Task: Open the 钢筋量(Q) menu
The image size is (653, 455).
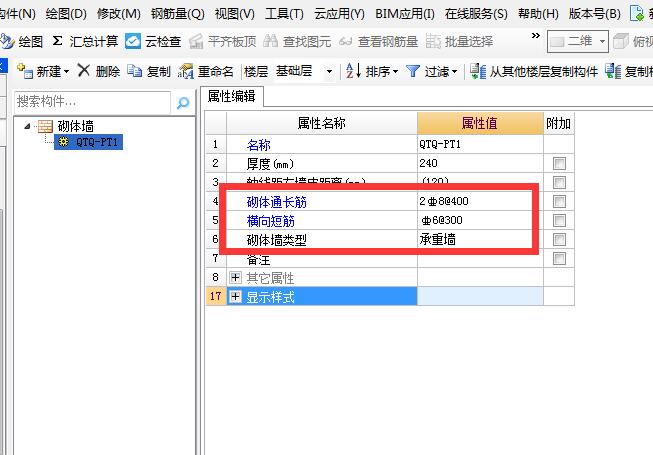Action: click(x=177, y=14)
